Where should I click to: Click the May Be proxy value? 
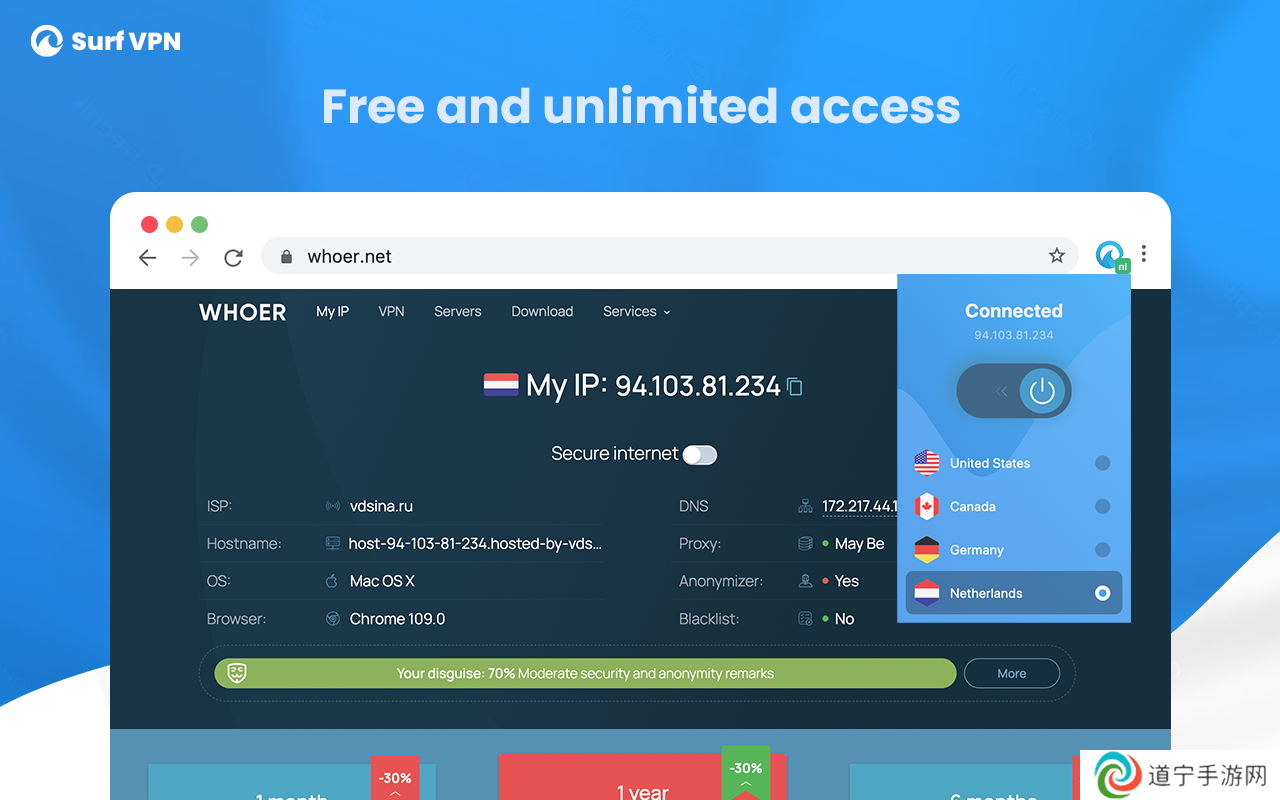[859, 544]
